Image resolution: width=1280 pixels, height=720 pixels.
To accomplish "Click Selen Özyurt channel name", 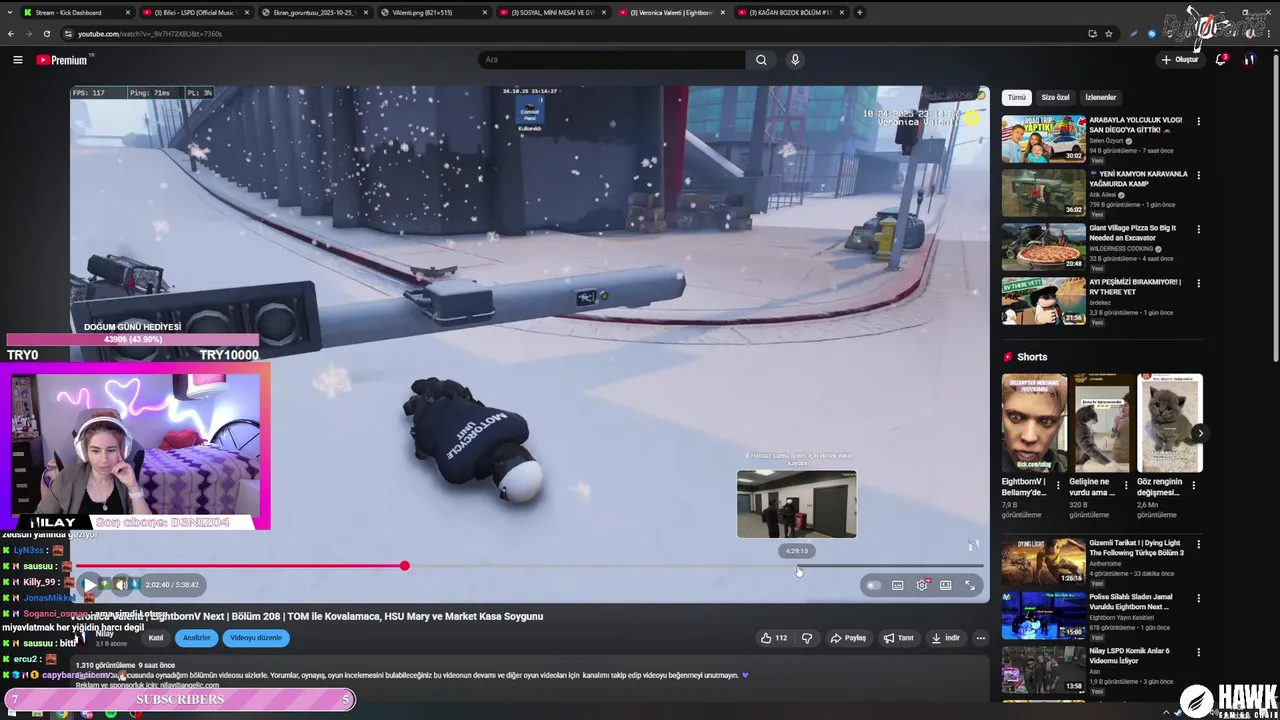I will (1106, 141).
